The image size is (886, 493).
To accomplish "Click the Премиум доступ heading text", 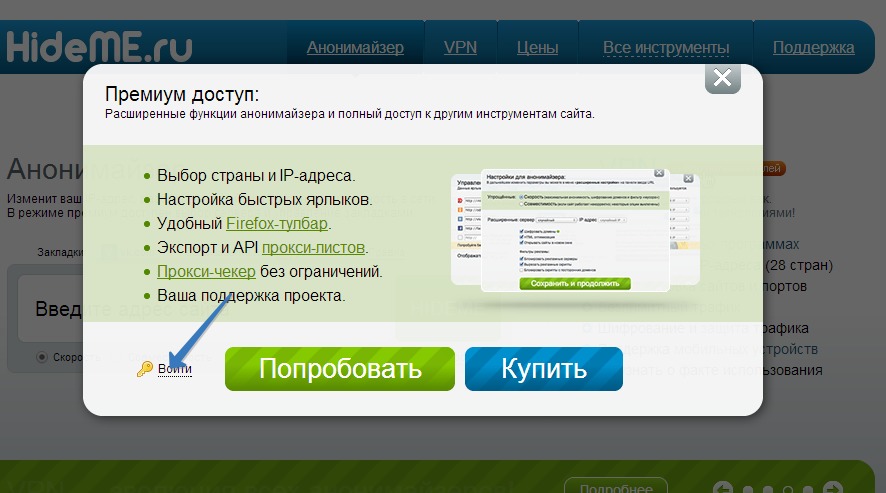I will pyautogui.click(x=182, y=94).
